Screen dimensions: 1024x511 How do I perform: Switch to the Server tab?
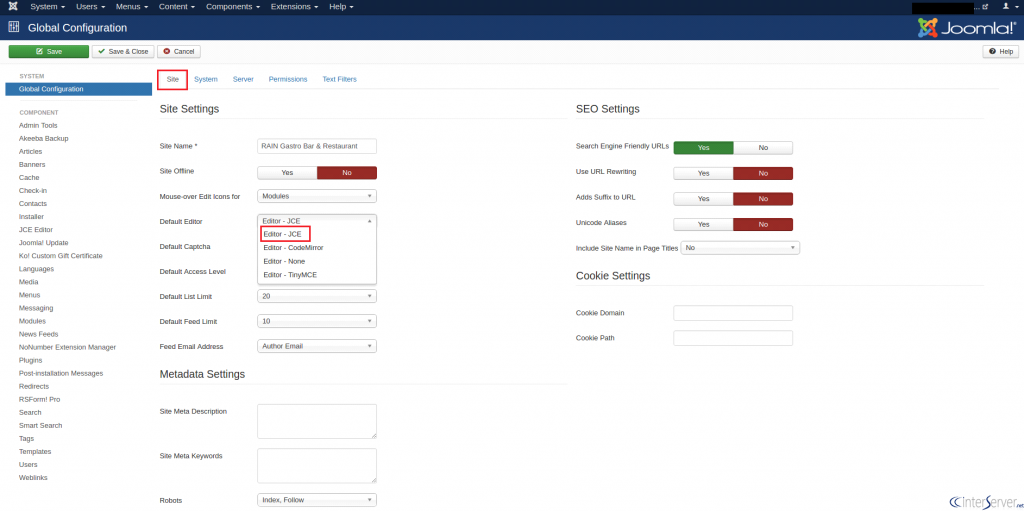pyautogui.click(x=243, y=79)
